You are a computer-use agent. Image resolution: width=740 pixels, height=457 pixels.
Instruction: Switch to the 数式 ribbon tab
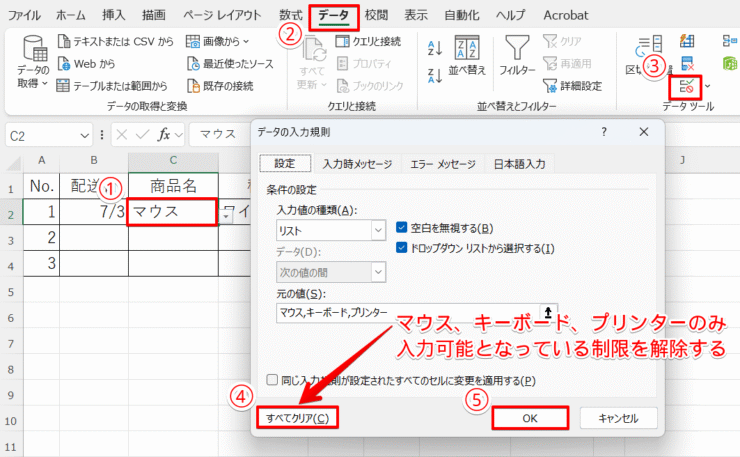point(291,15)
